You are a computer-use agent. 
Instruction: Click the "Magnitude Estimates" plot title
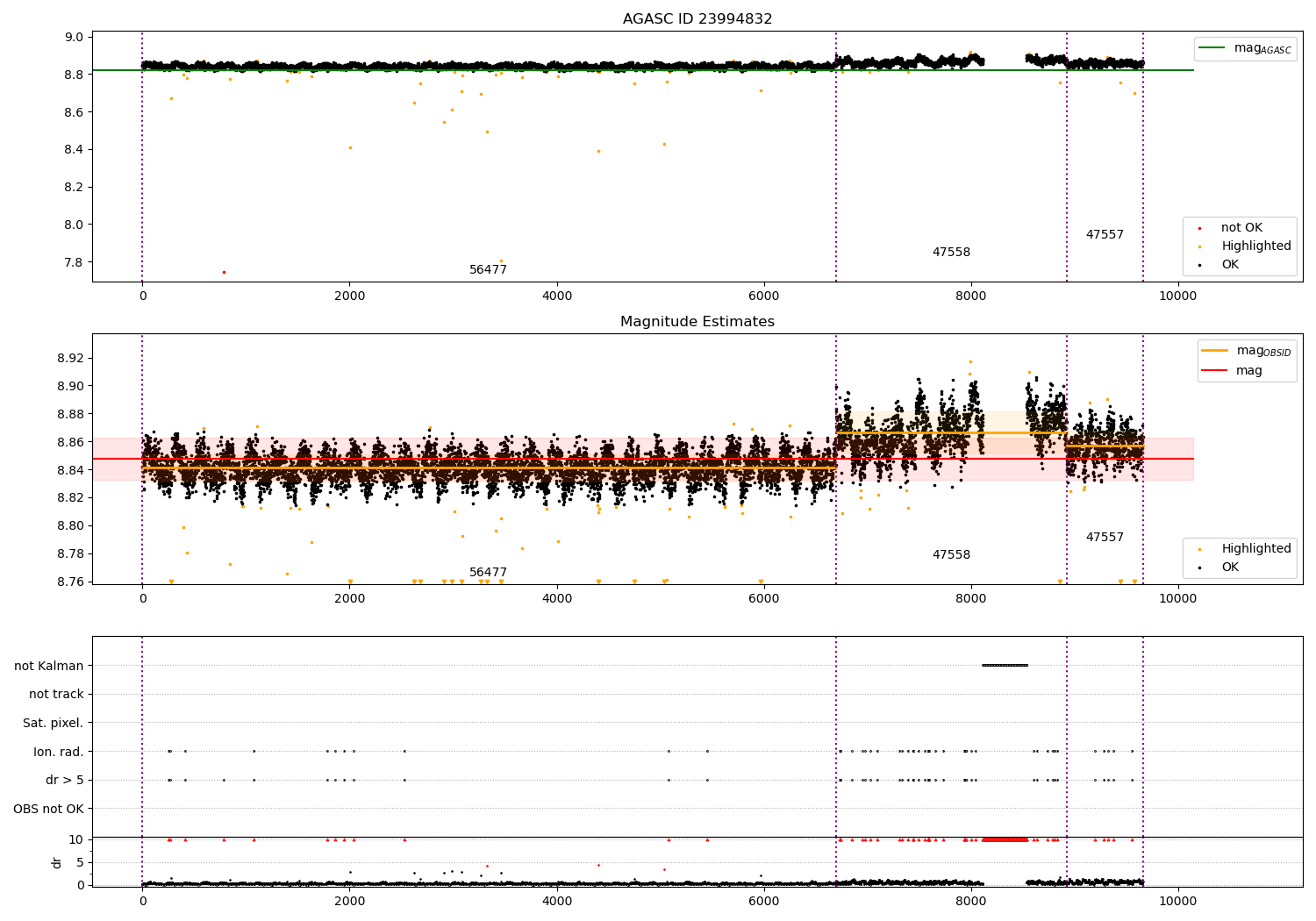click(697, 322)
